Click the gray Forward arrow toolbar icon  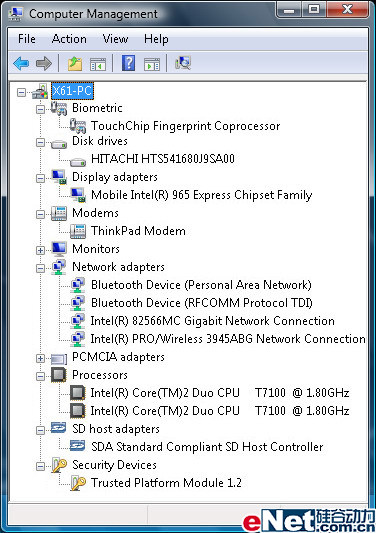click(44, 63)
